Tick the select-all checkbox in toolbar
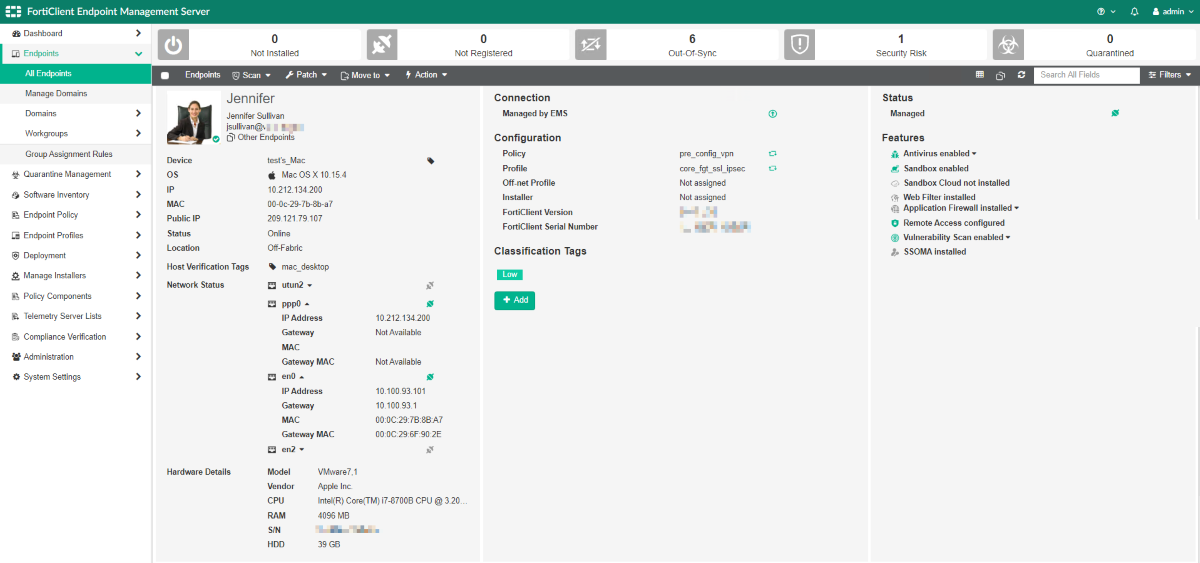Viewport: 1200px width, 563px height. (165, 75)
